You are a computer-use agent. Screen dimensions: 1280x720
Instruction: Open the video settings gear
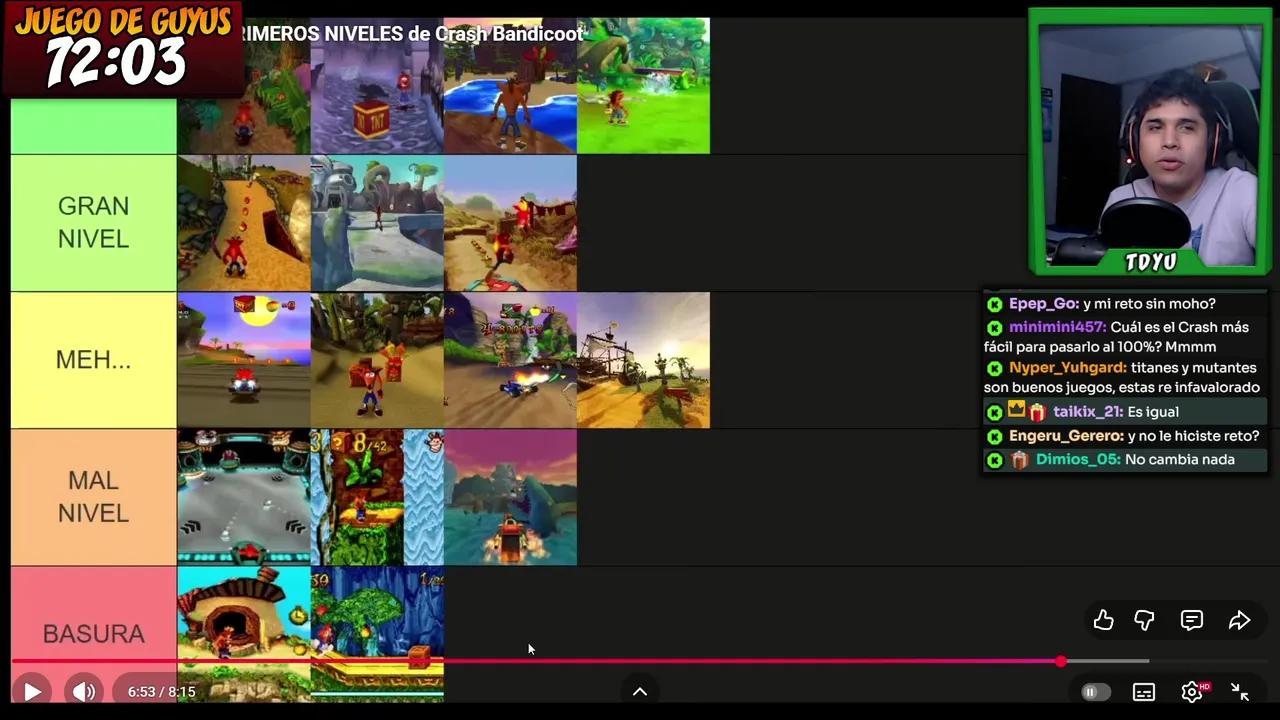pyautogui.click(x=1192, y=692)
